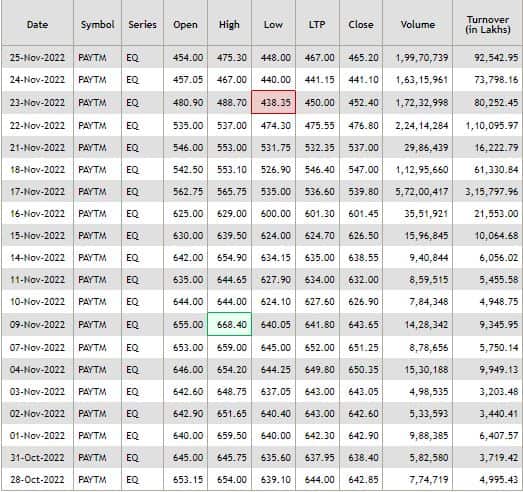
Task: Select the Series column header
Action: (142, 24)
